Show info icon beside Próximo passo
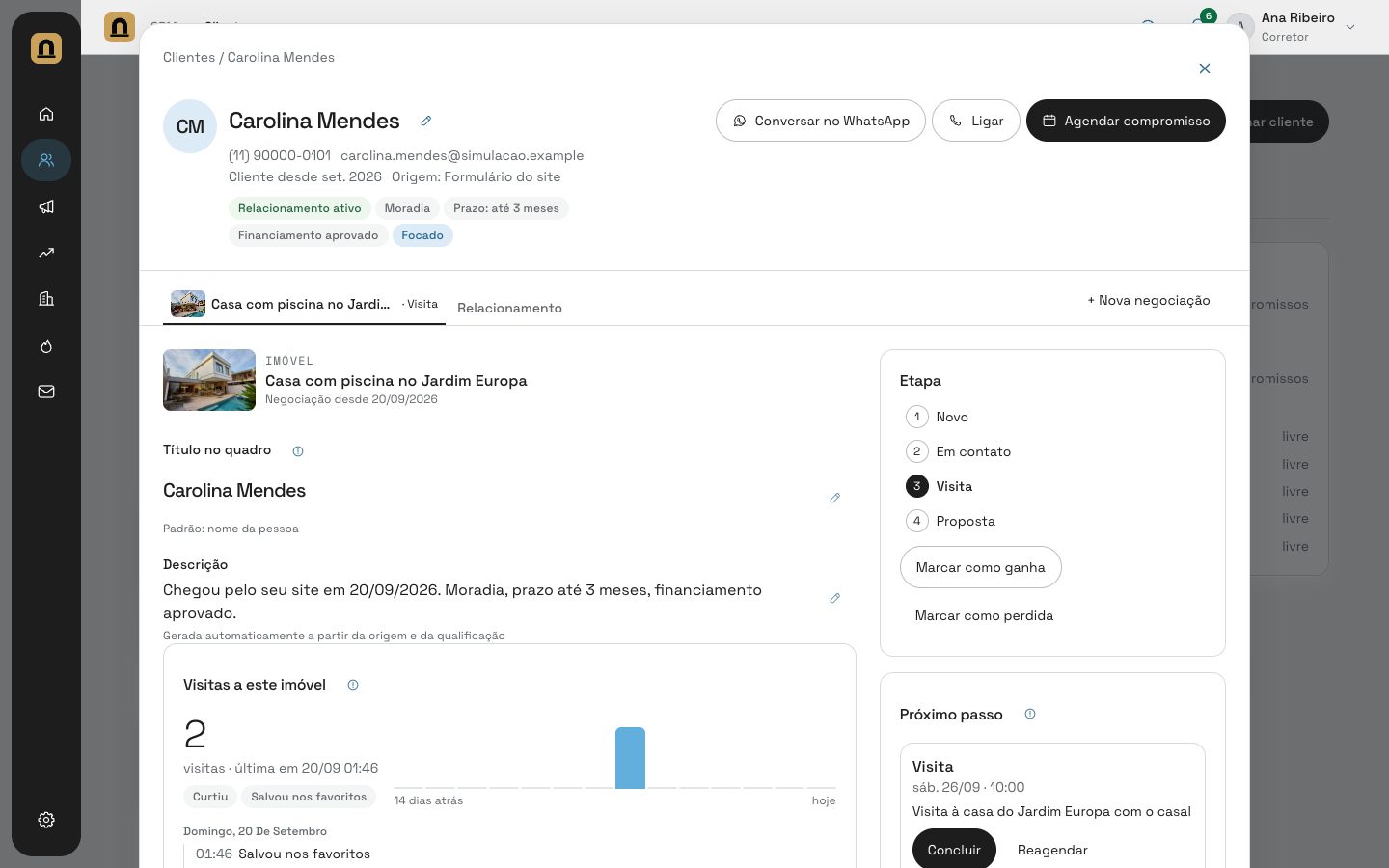Screen dimensions: 1389x868 (x=1030, y=714)
